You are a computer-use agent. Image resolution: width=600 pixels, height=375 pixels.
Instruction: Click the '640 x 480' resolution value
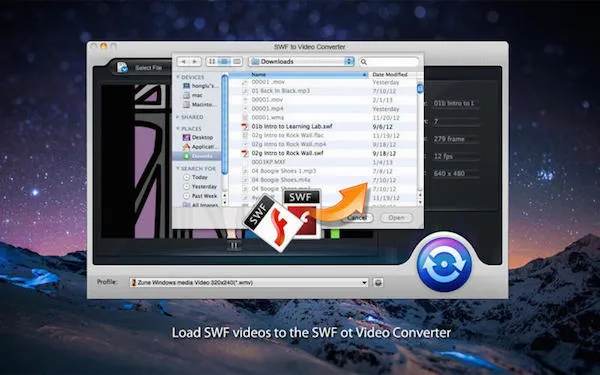[x=449, y=173]
